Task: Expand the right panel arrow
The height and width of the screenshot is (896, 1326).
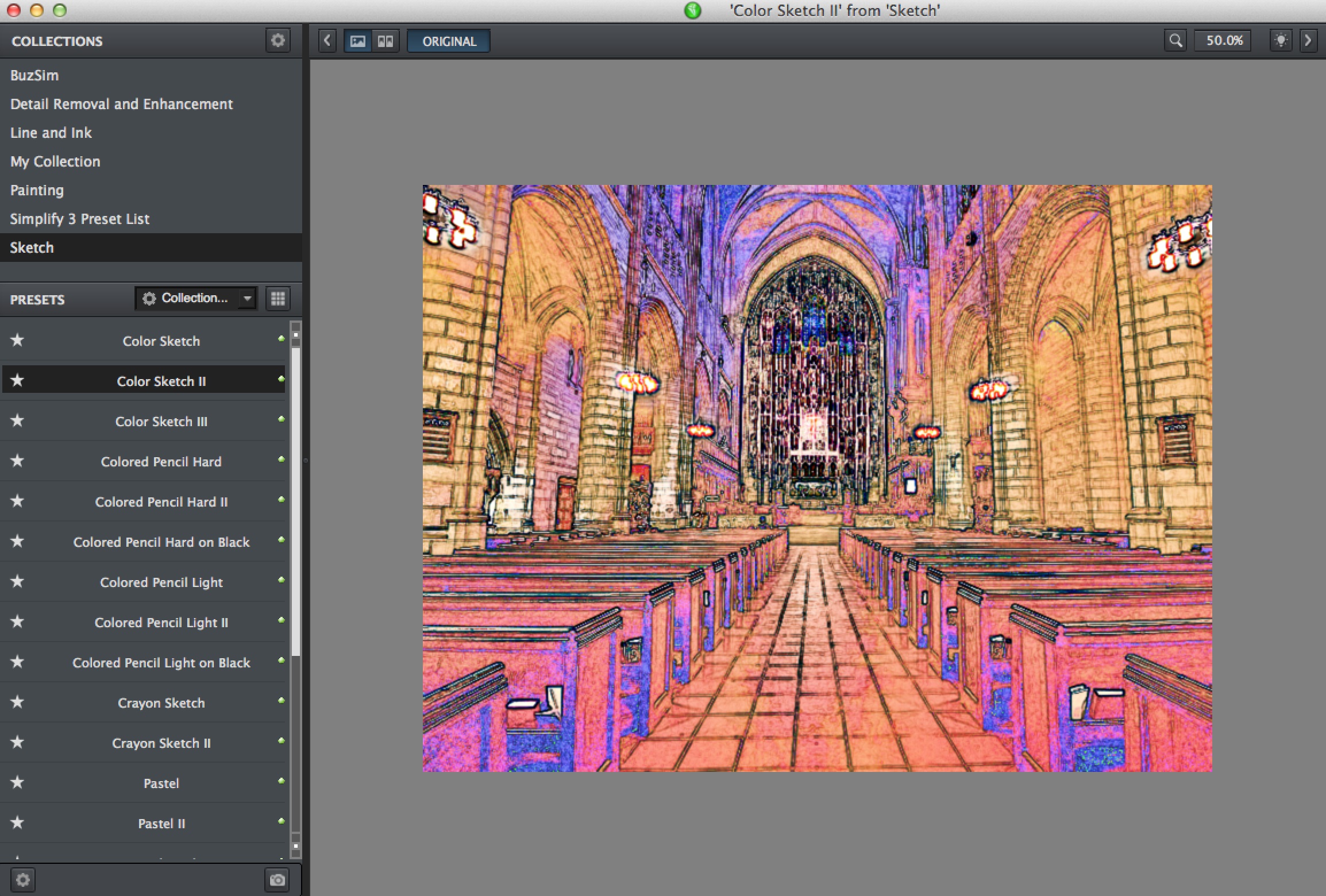Action: [x=1308, y=41]
